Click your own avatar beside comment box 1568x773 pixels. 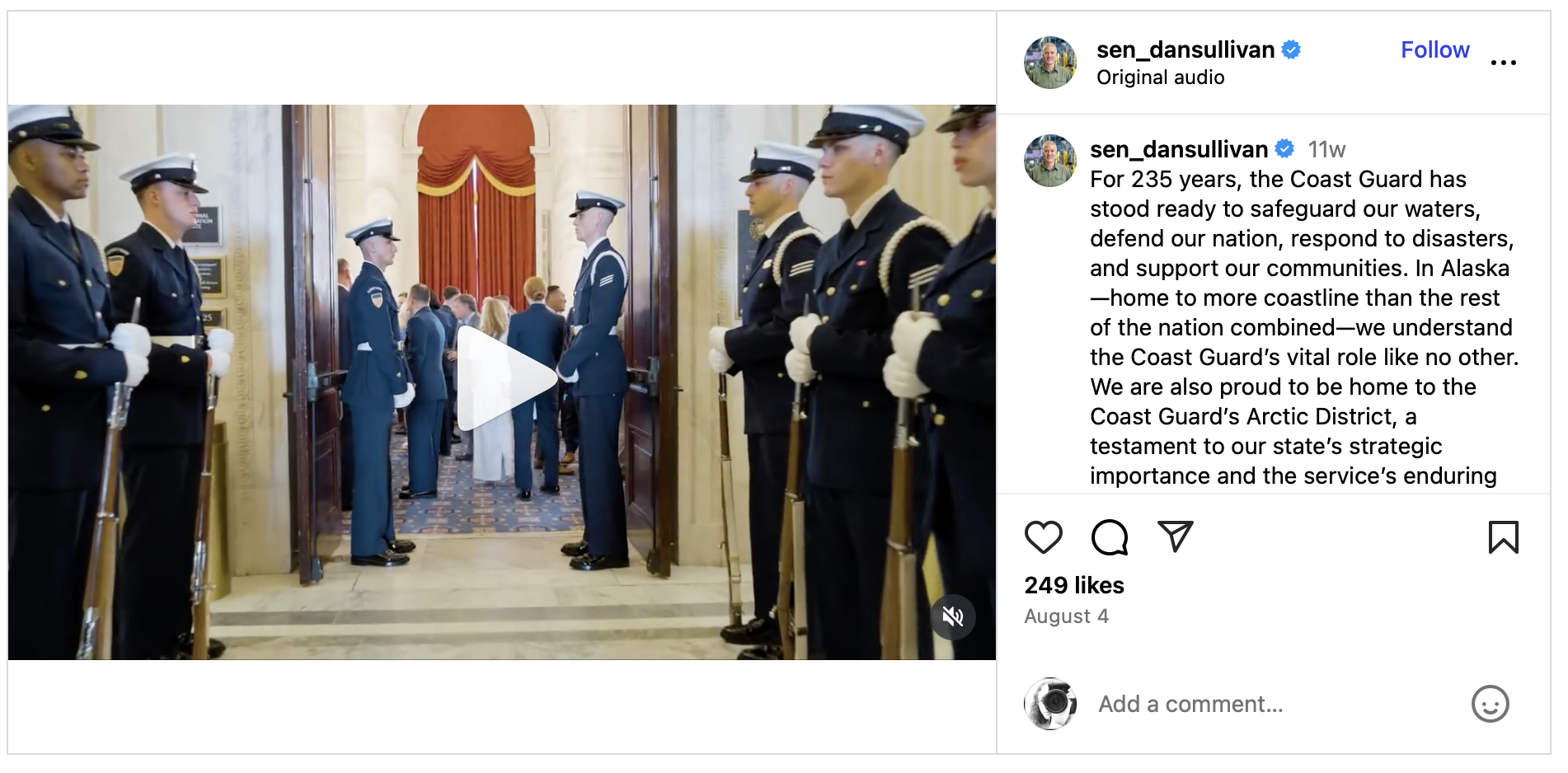(1049, 704)
